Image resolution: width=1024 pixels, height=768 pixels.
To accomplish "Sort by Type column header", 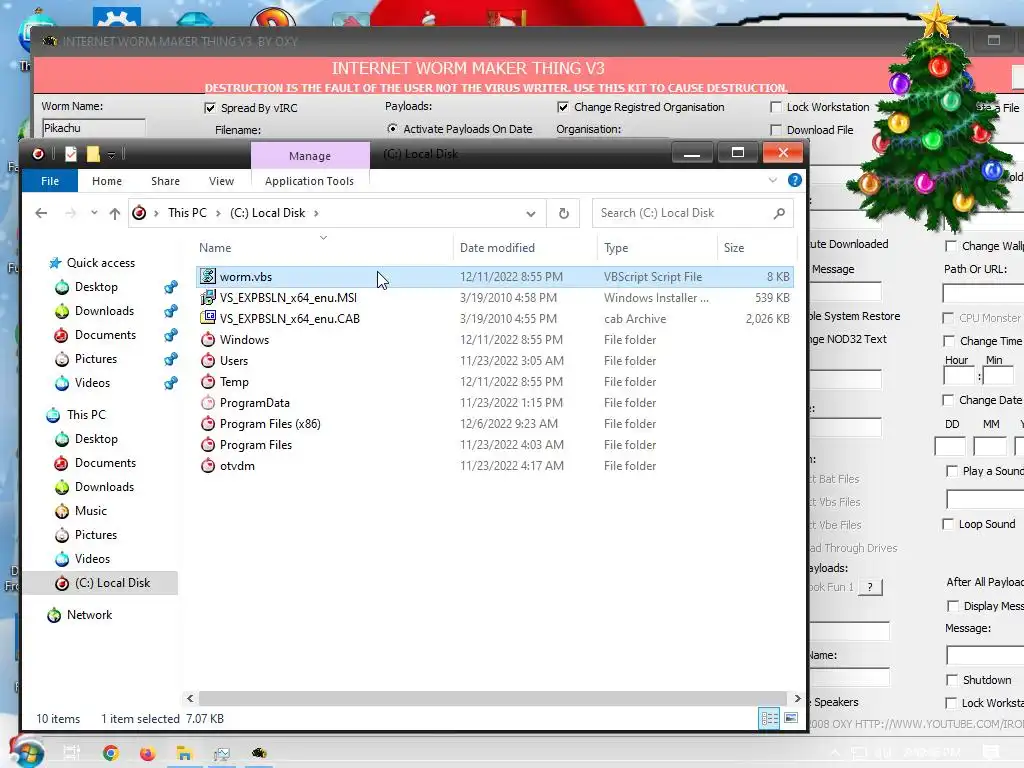I will tap(657, 248).
